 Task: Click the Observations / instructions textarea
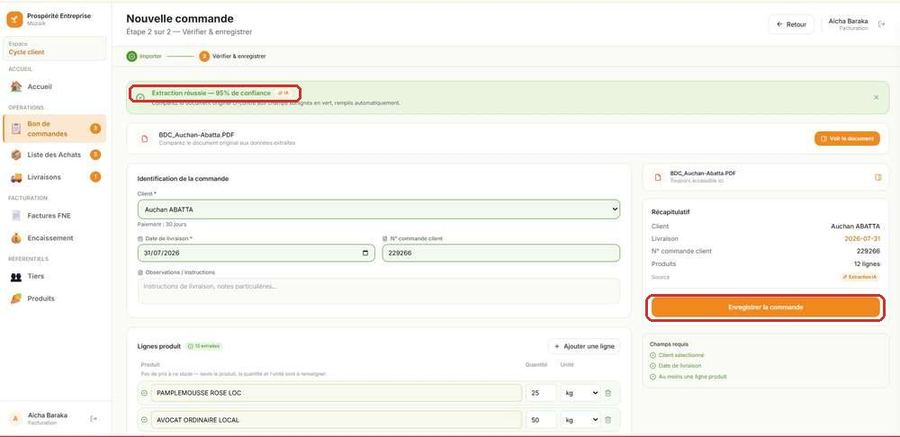379,291
